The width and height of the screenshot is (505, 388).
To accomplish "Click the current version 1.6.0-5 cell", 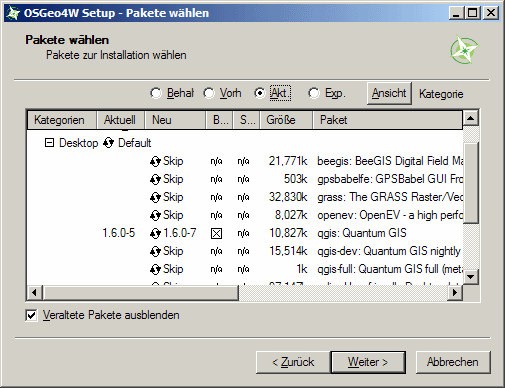I will coord(119,233).
